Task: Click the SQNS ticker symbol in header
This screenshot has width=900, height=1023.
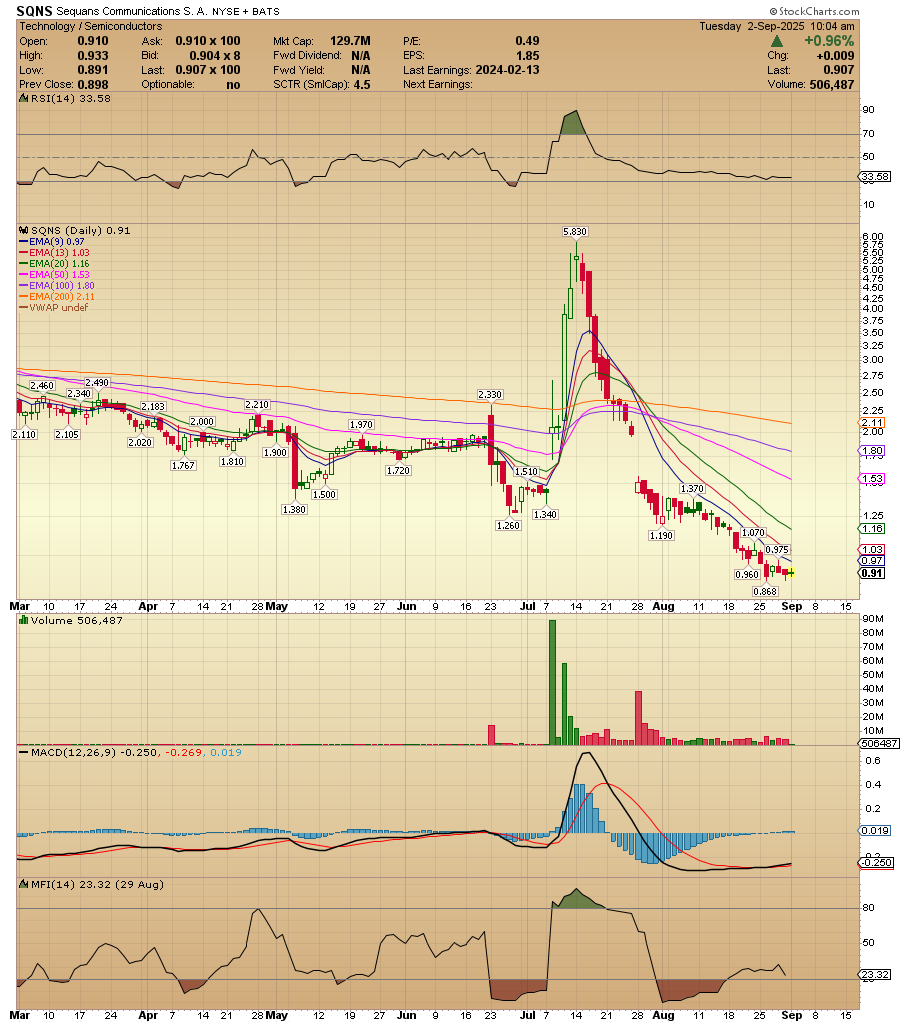Action: tap(35, 11)
